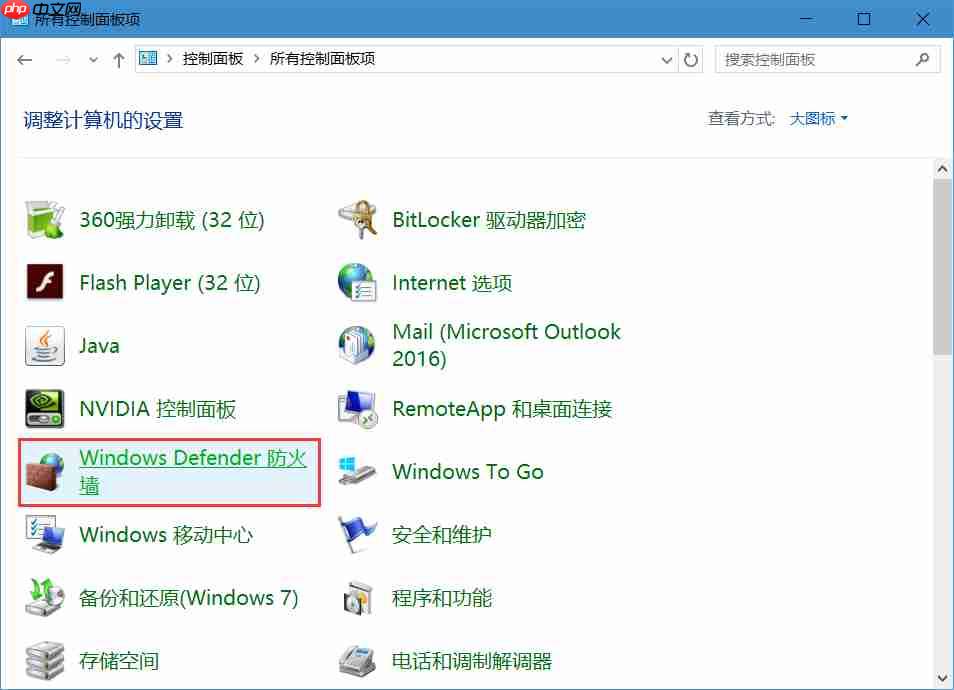Open recent locations chevron next to forward arrow
Viewport: 954px width, 690px height.
pyautogui.click(x=92, y=59)
